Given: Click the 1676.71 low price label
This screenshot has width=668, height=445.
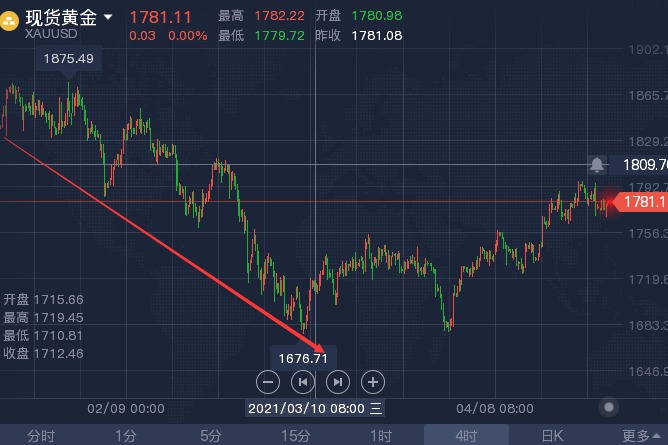Looking at the screenshot, I should coord(304,357).
